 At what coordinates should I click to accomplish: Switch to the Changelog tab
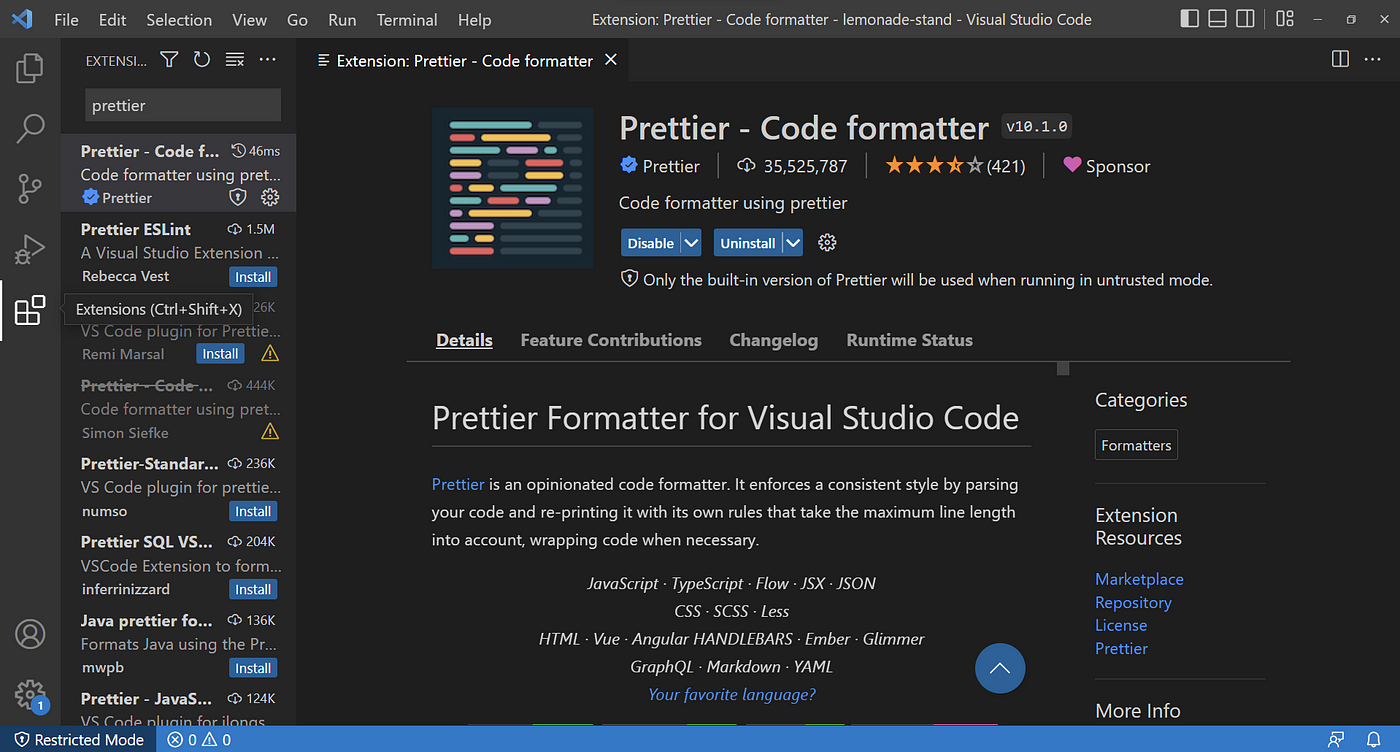[773, 340]
